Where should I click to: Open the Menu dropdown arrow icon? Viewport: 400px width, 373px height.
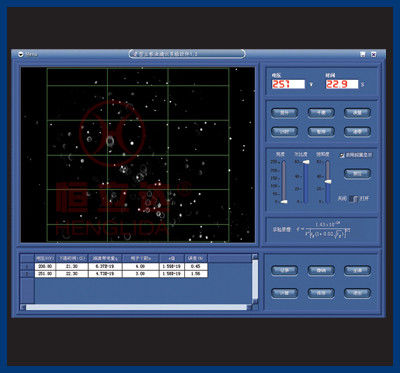pyautogui.click(x=21, y=54)
